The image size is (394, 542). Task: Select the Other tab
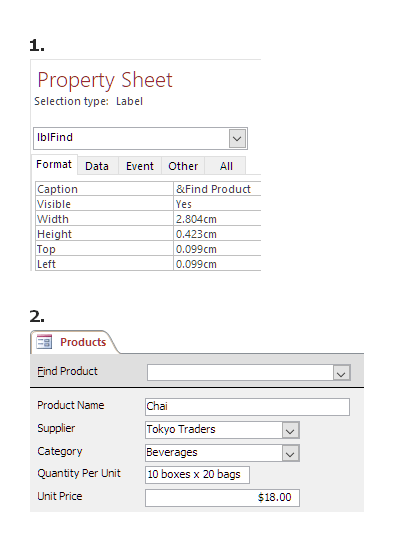(183, 166)
